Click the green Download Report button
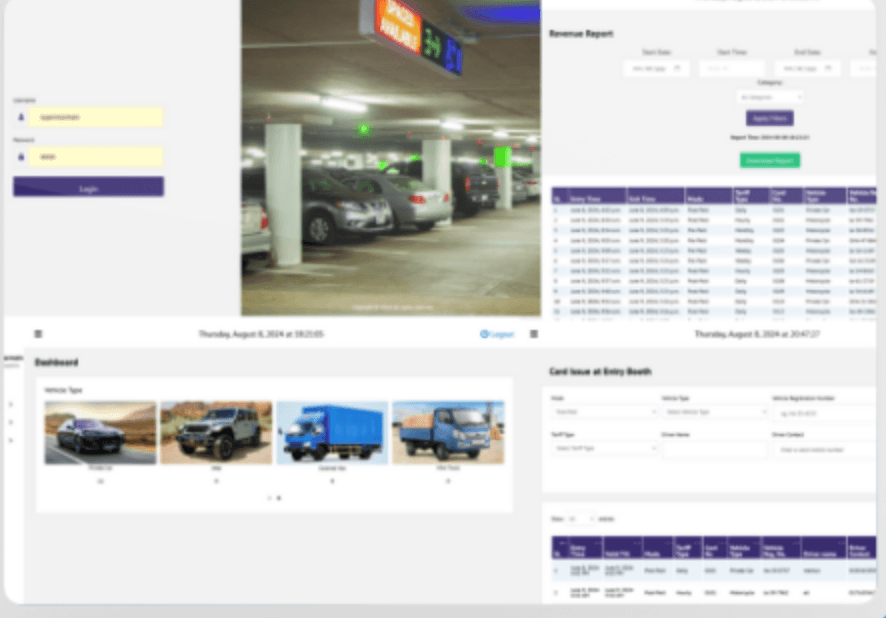 (x=768, y=159)
